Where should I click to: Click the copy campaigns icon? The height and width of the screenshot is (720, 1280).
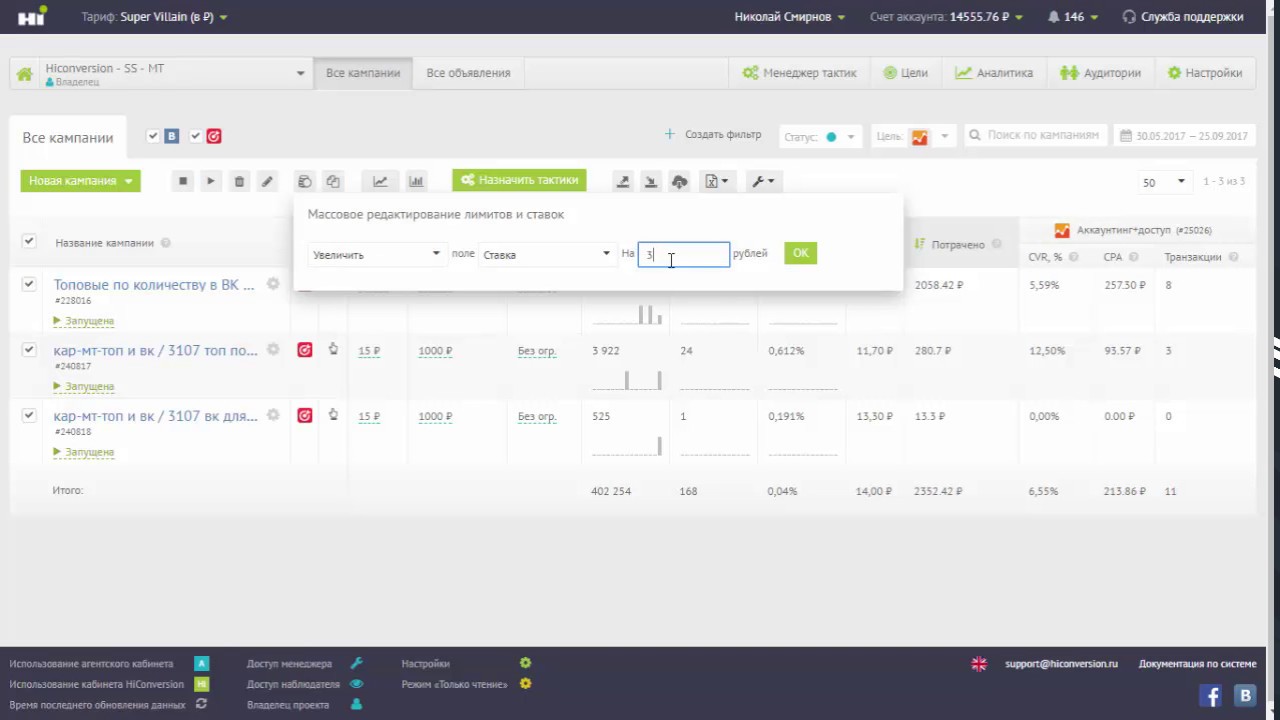333,181
